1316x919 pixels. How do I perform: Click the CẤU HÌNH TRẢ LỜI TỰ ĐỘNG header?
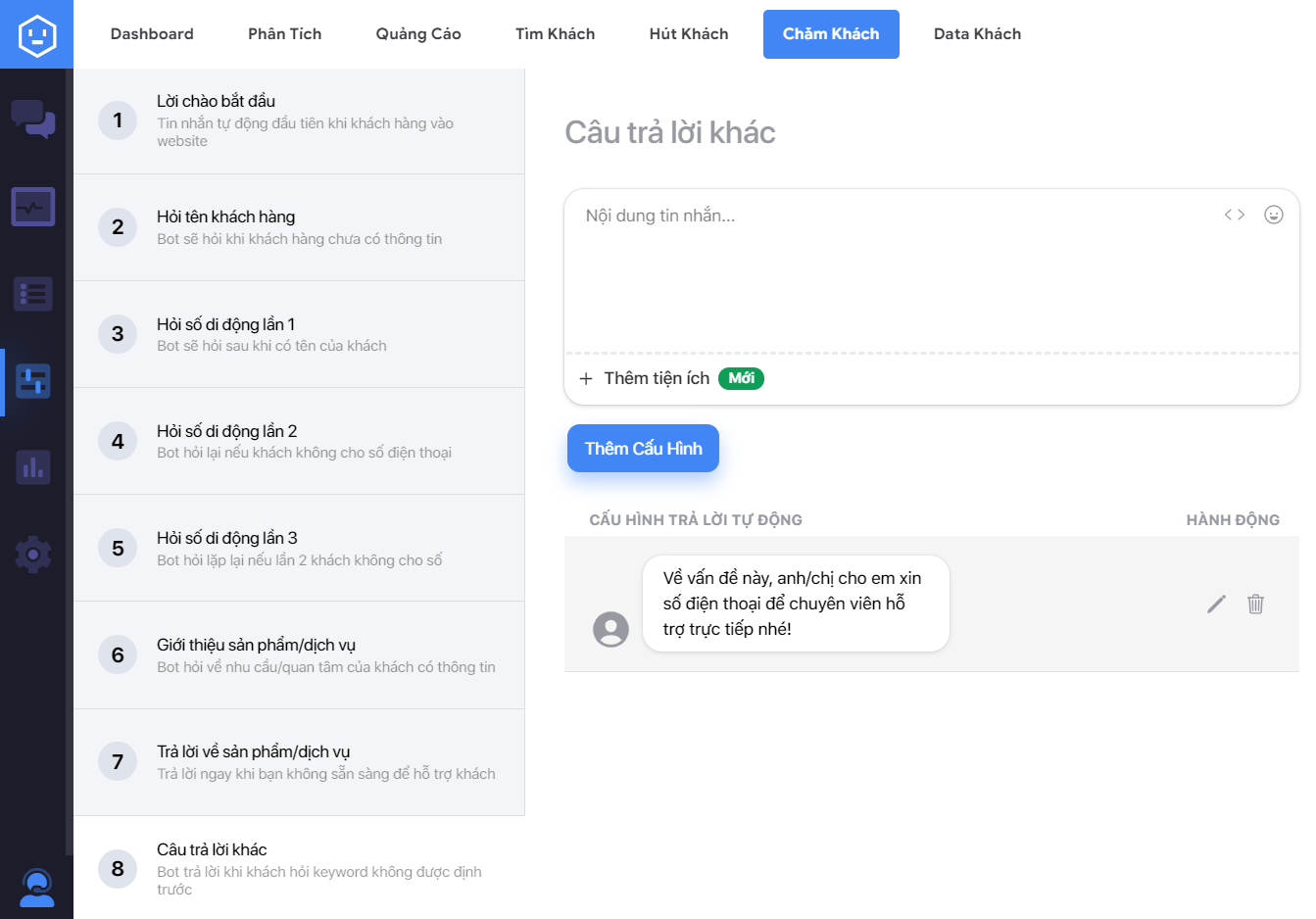(x=696, y=520)
